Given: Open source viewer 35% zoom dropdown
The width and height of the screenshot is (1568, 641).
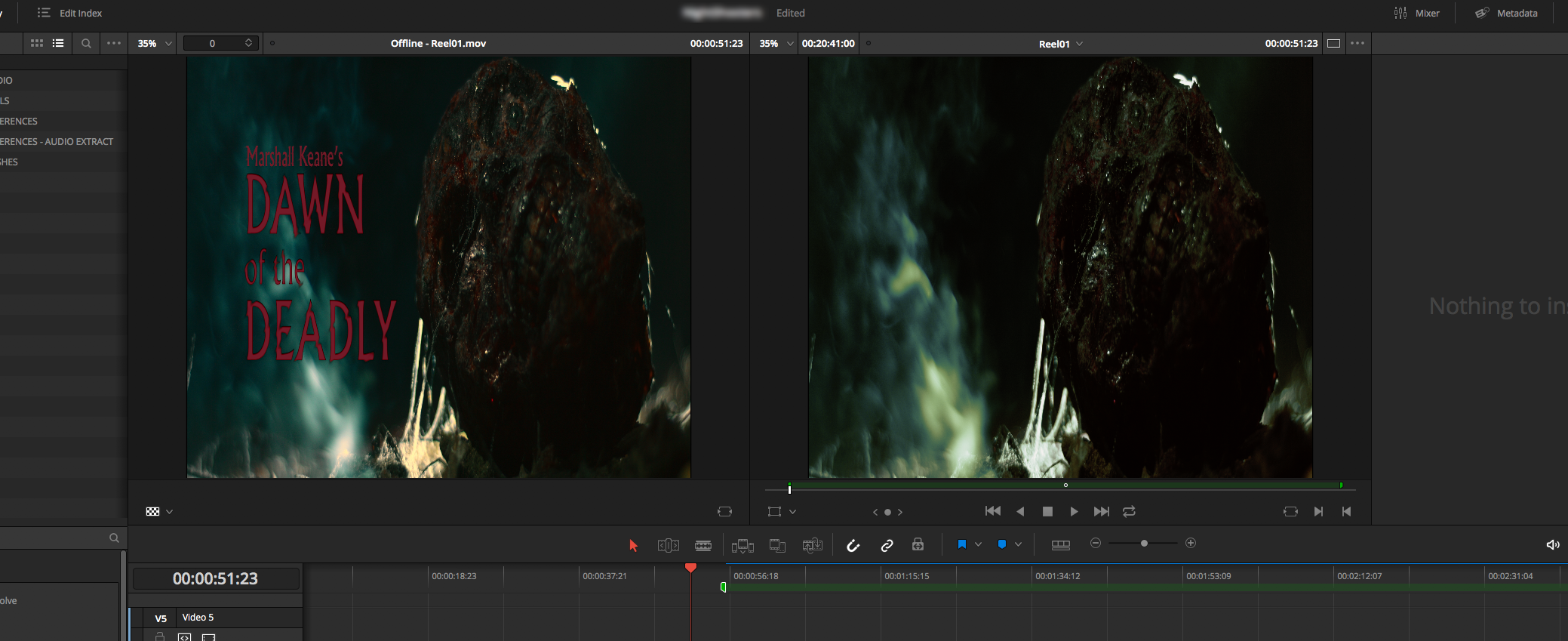Looking at the screenshot, I should click(155, 43).
